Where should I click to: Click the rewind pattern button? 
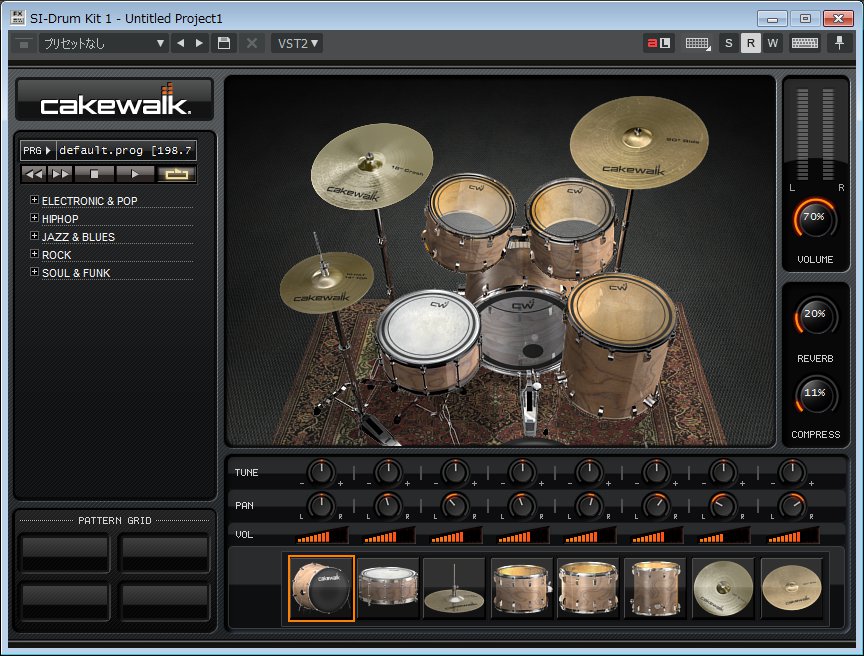34,174
